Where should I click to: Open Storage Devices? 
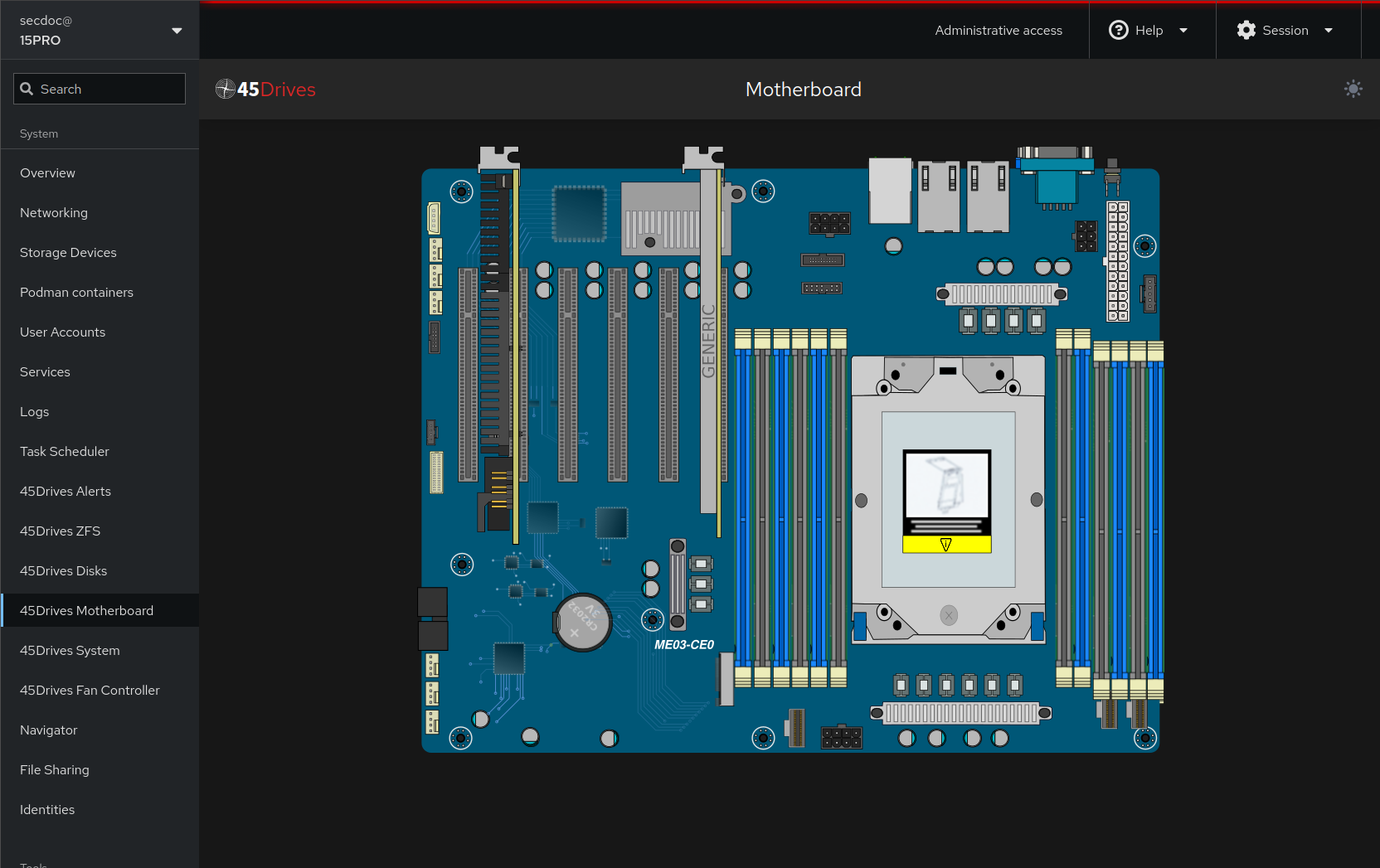click(100, 252)
